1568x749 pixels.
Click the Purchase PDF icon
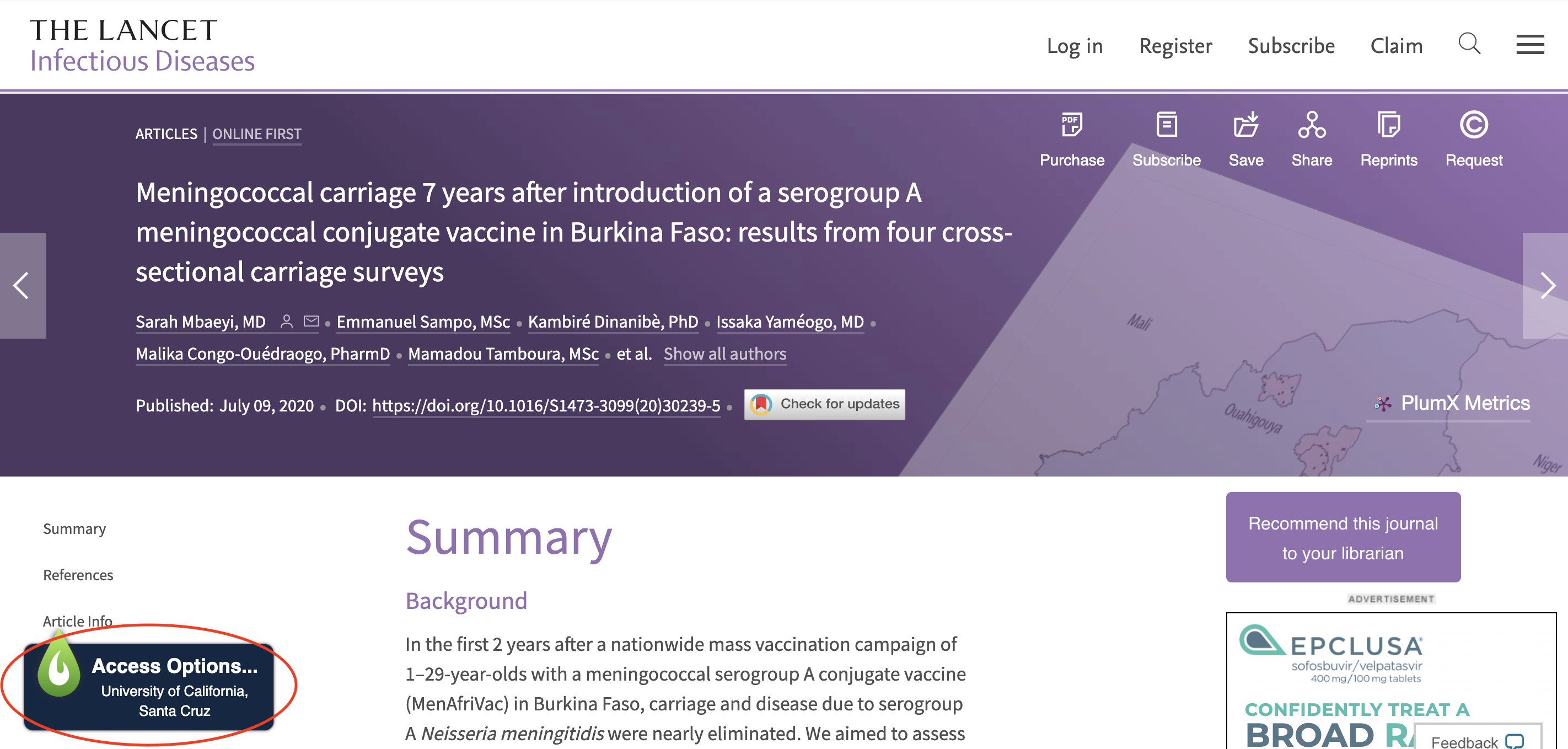(1071, 125)
